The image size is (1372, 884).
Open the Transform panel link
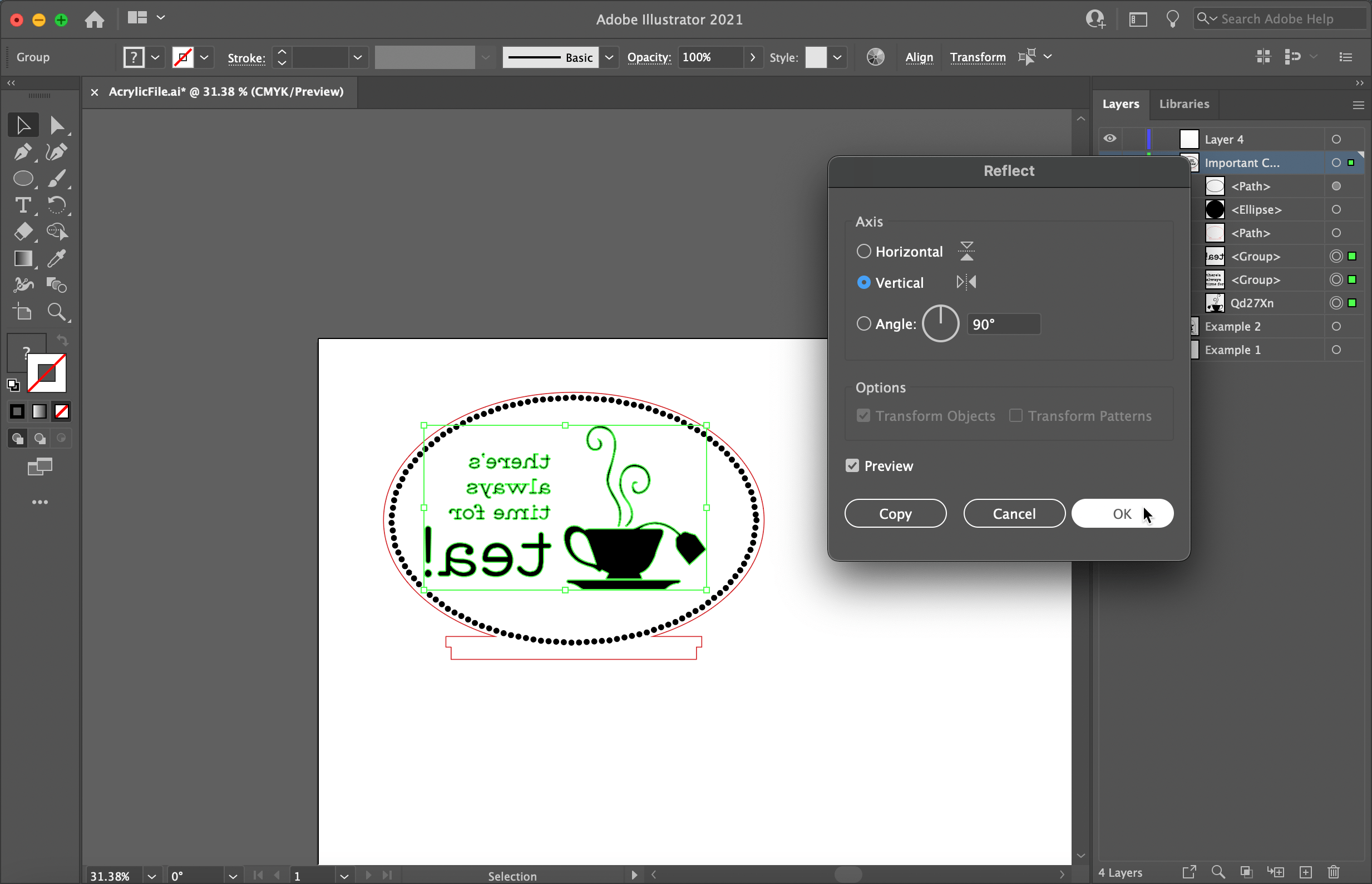[x=978, y=57]
